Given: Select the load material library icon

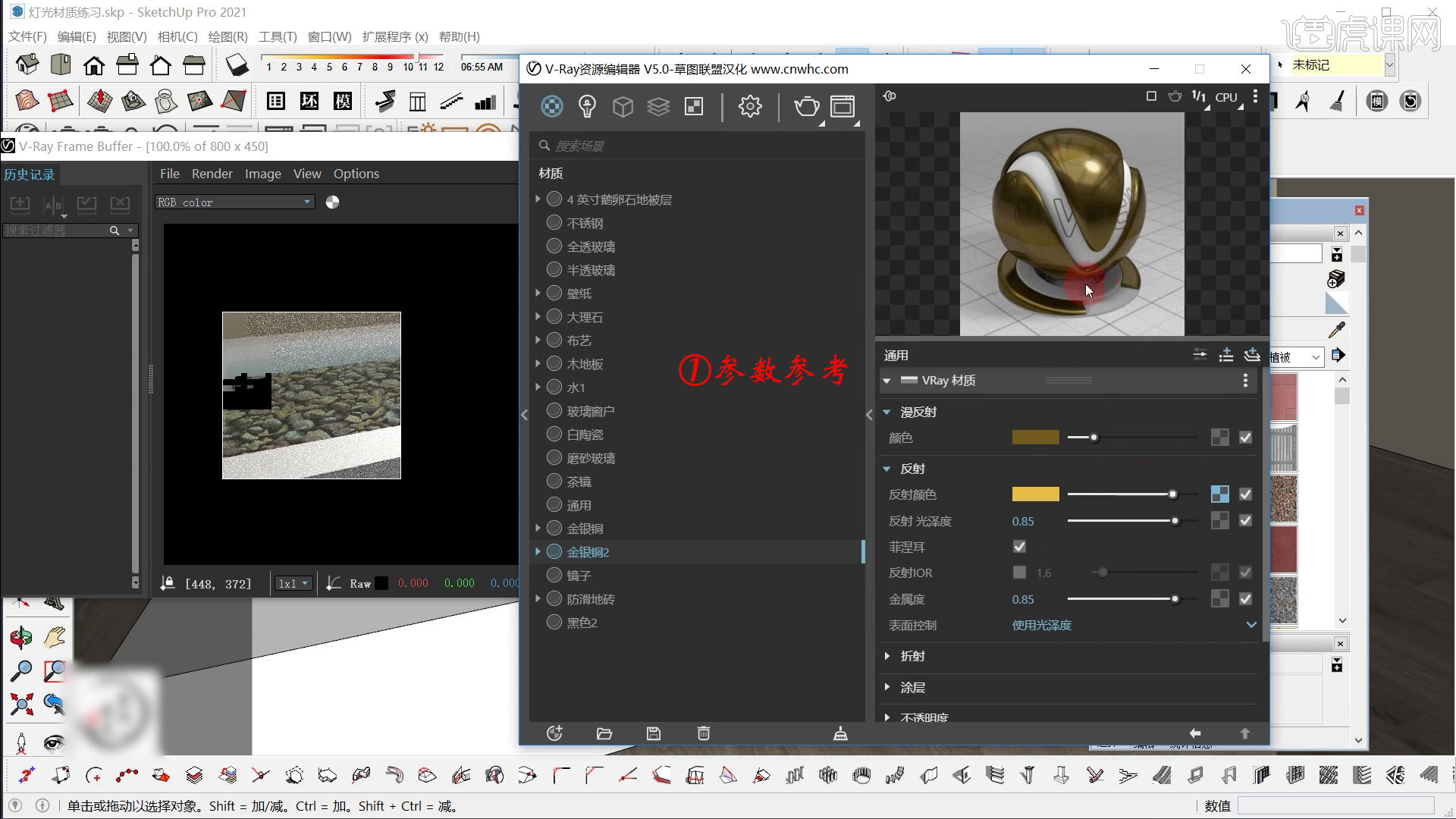Looking at the screenshot, I should click(604, 734).
